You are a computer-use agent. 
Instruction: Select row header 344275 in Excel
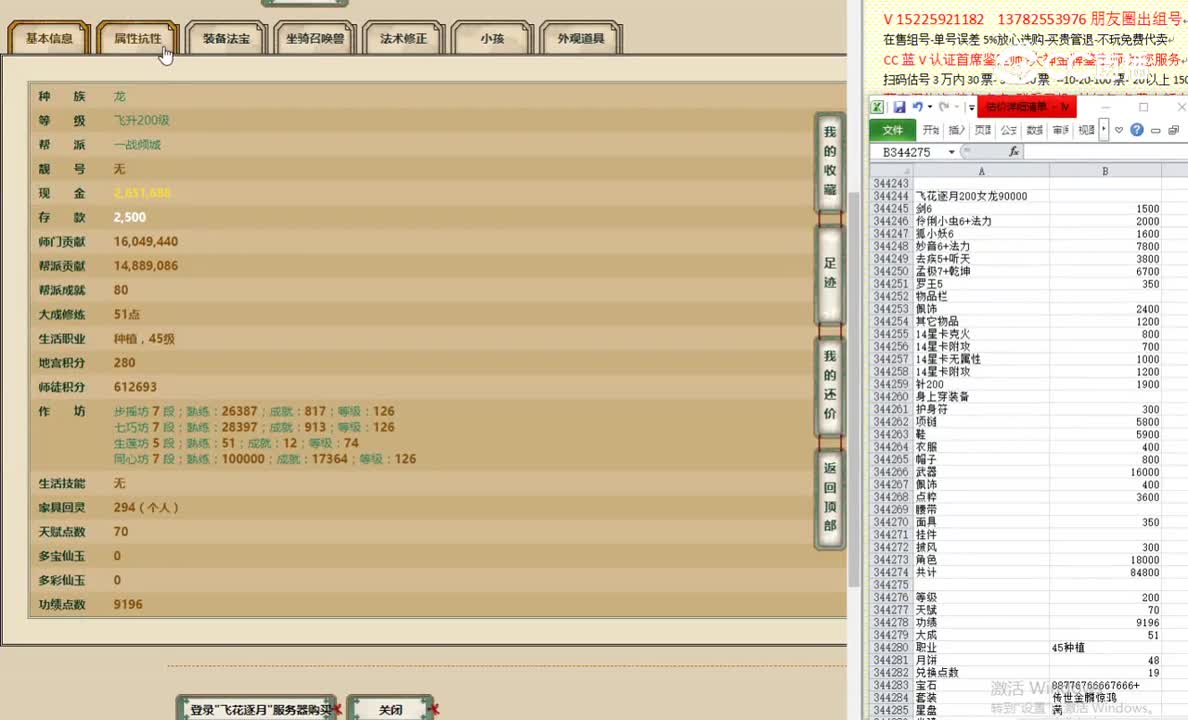891,585
